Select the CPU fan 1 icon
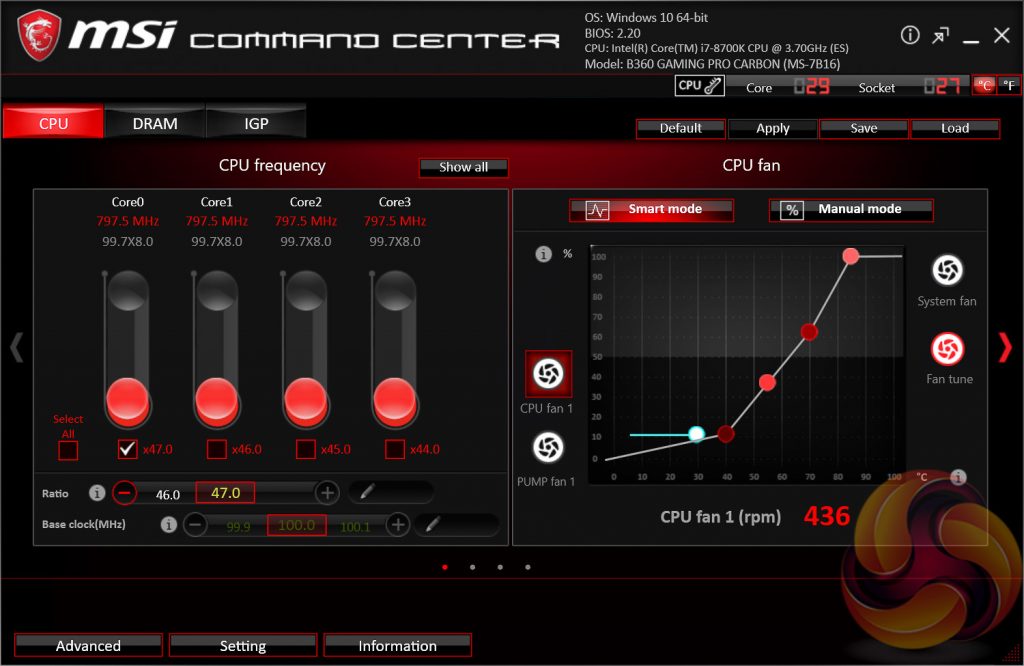Image resolution: width=1024 pixels, height=666 pixels. coord(549,374)
